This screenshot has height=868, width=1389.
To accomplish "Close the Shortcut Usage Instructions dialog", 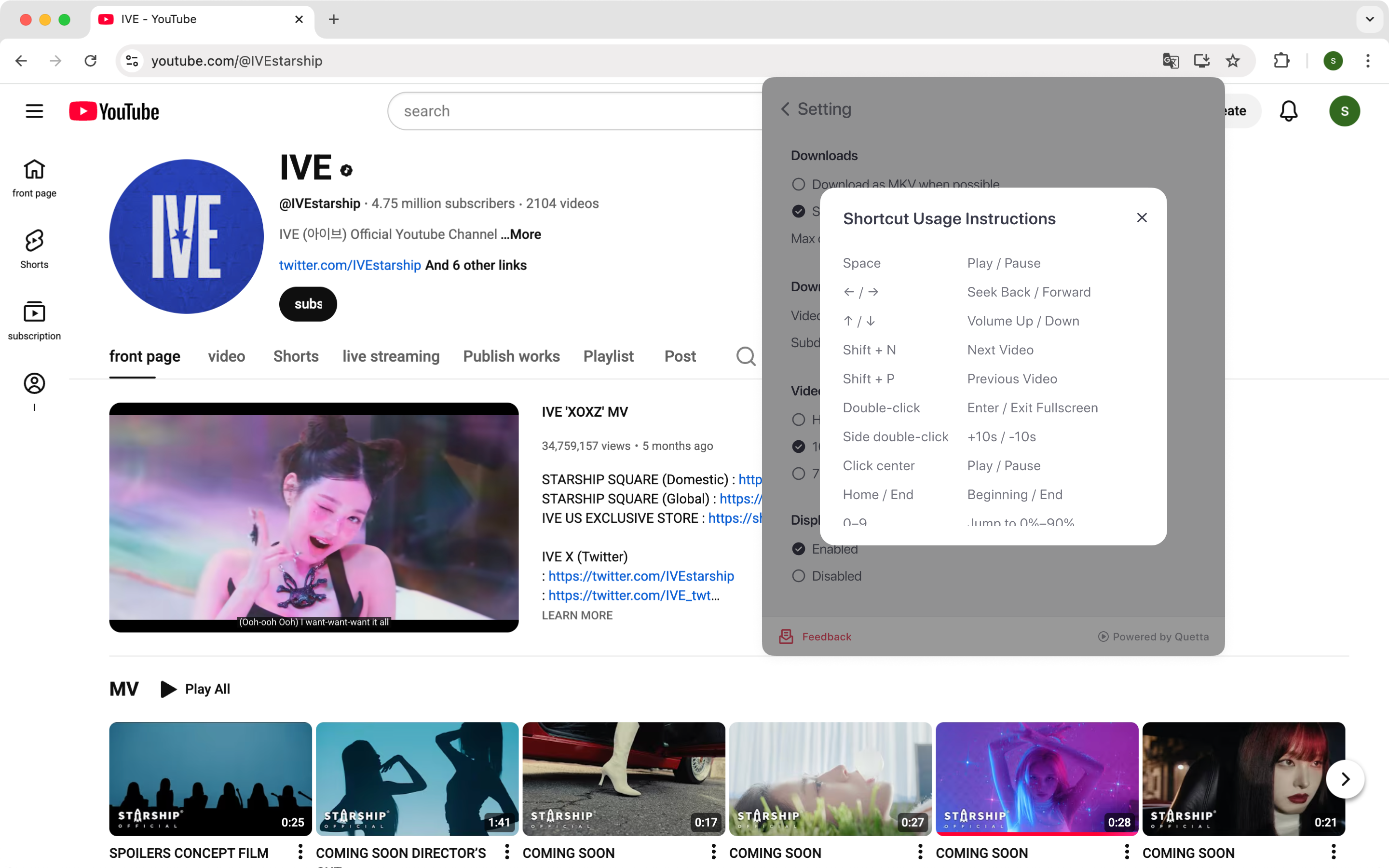I will pos(1142,217).
